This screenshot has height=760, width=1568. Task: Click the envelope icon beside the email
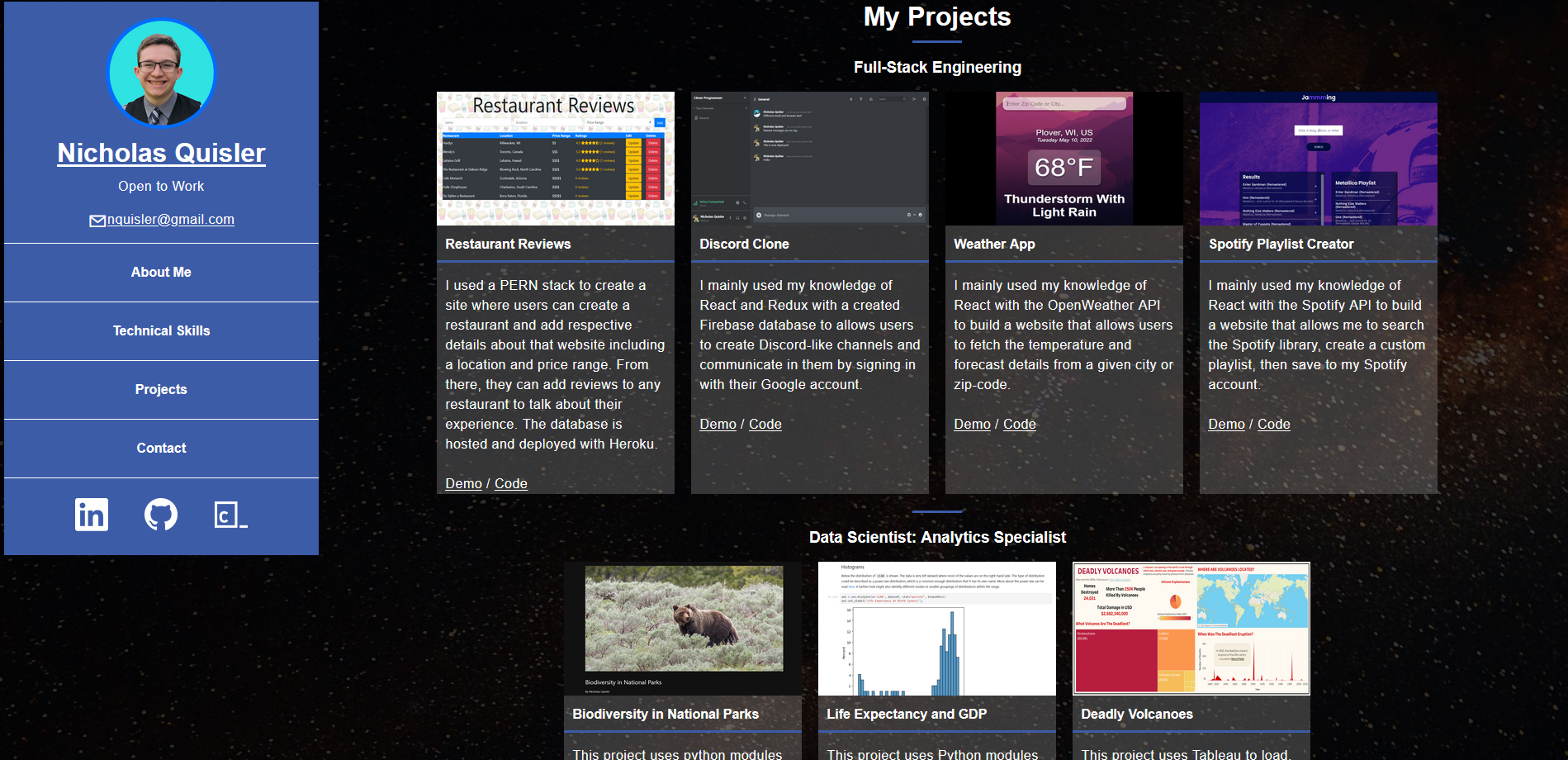(97, 221)
